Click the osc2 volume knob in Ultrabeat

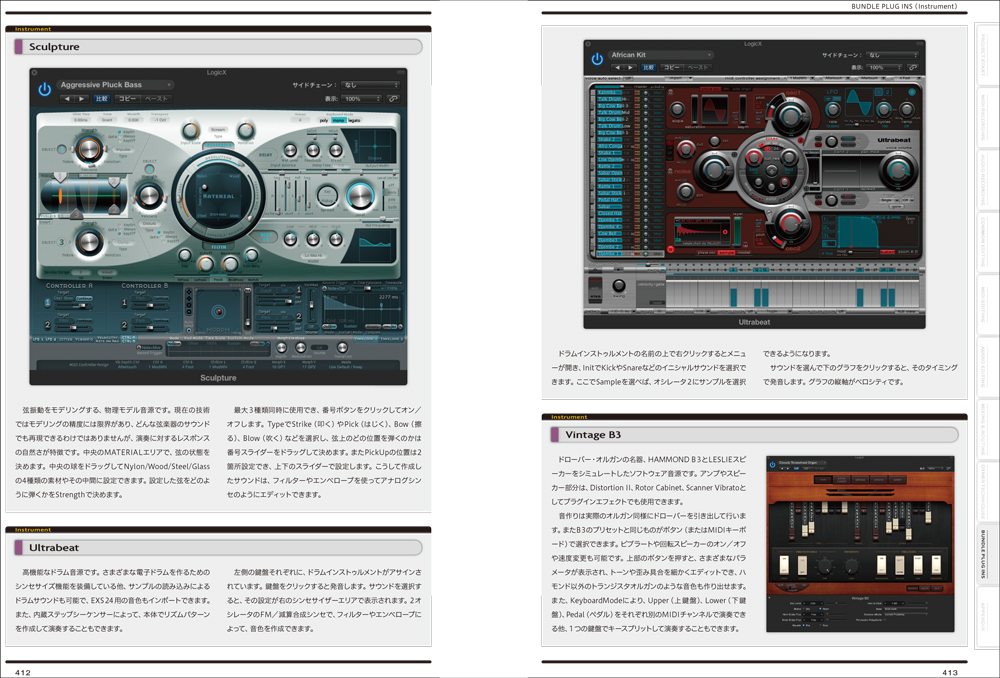(791, 224)
